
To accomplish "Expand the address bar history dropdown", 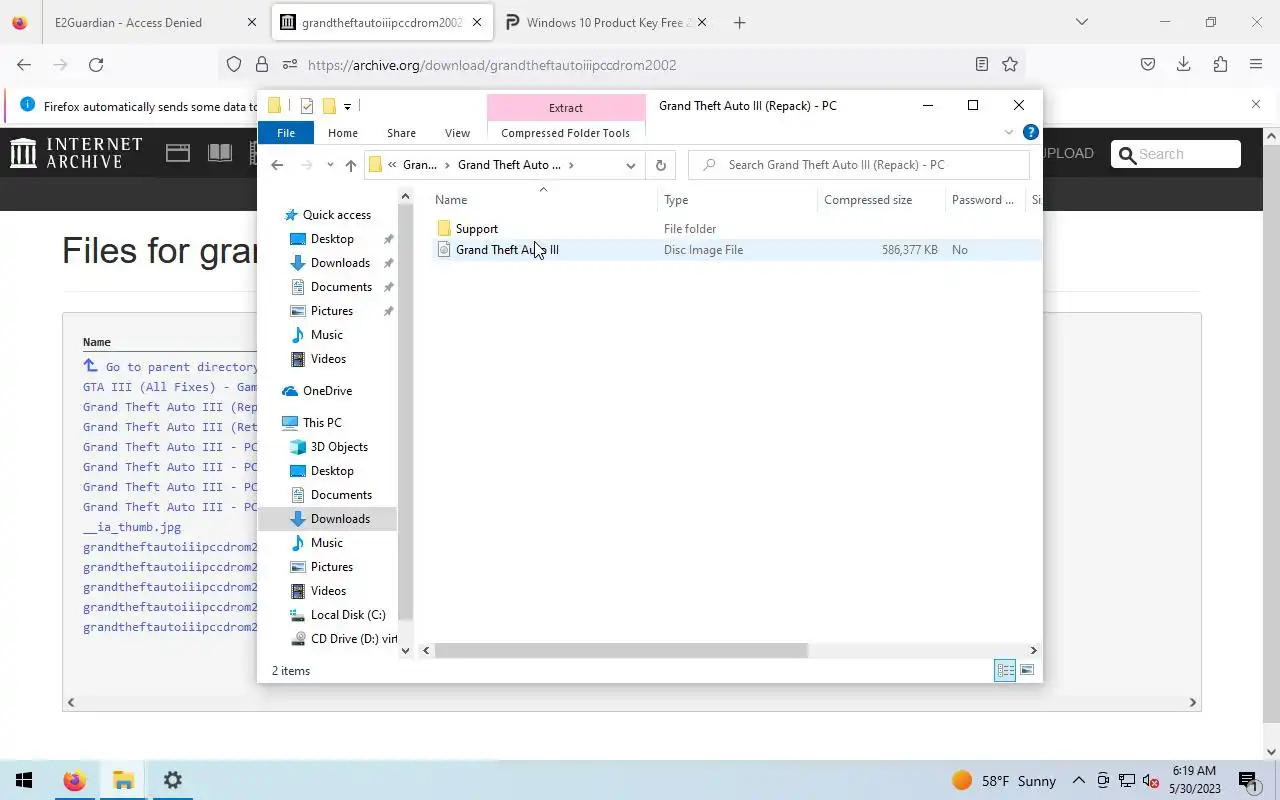I will 631,165.
